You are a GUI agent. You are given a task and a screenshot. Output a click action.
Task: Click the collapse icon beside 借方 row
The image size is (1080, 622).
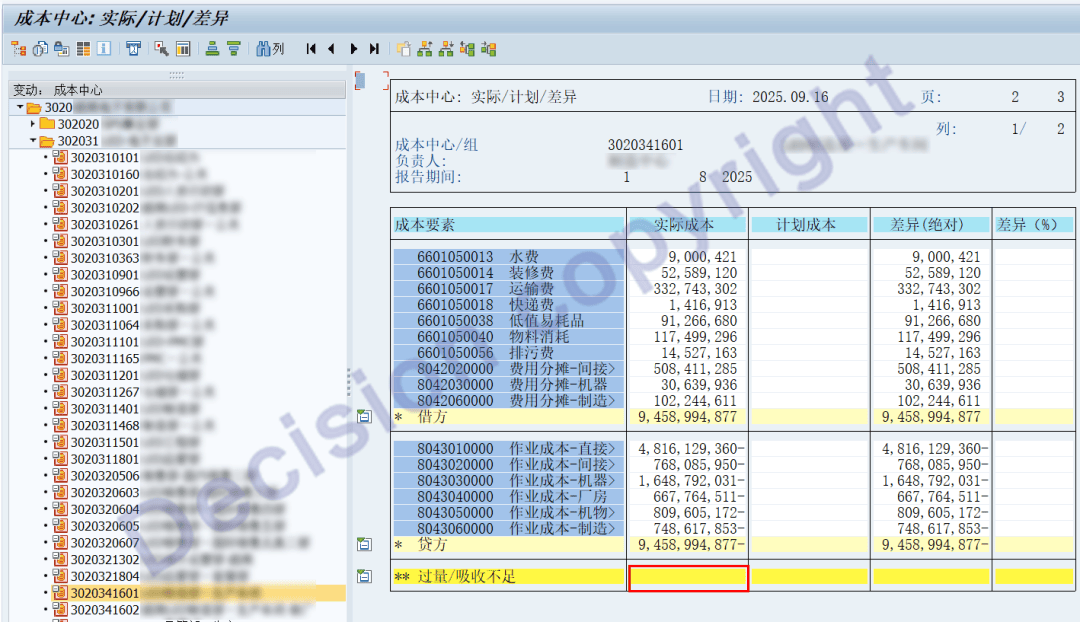coord(365,417)
